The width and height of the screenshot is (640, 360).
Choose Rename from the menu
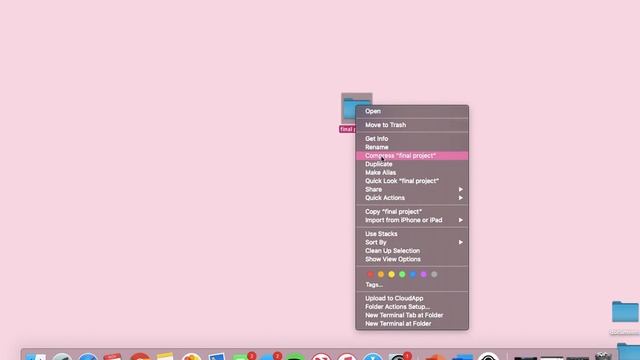(x=412, y=147)
